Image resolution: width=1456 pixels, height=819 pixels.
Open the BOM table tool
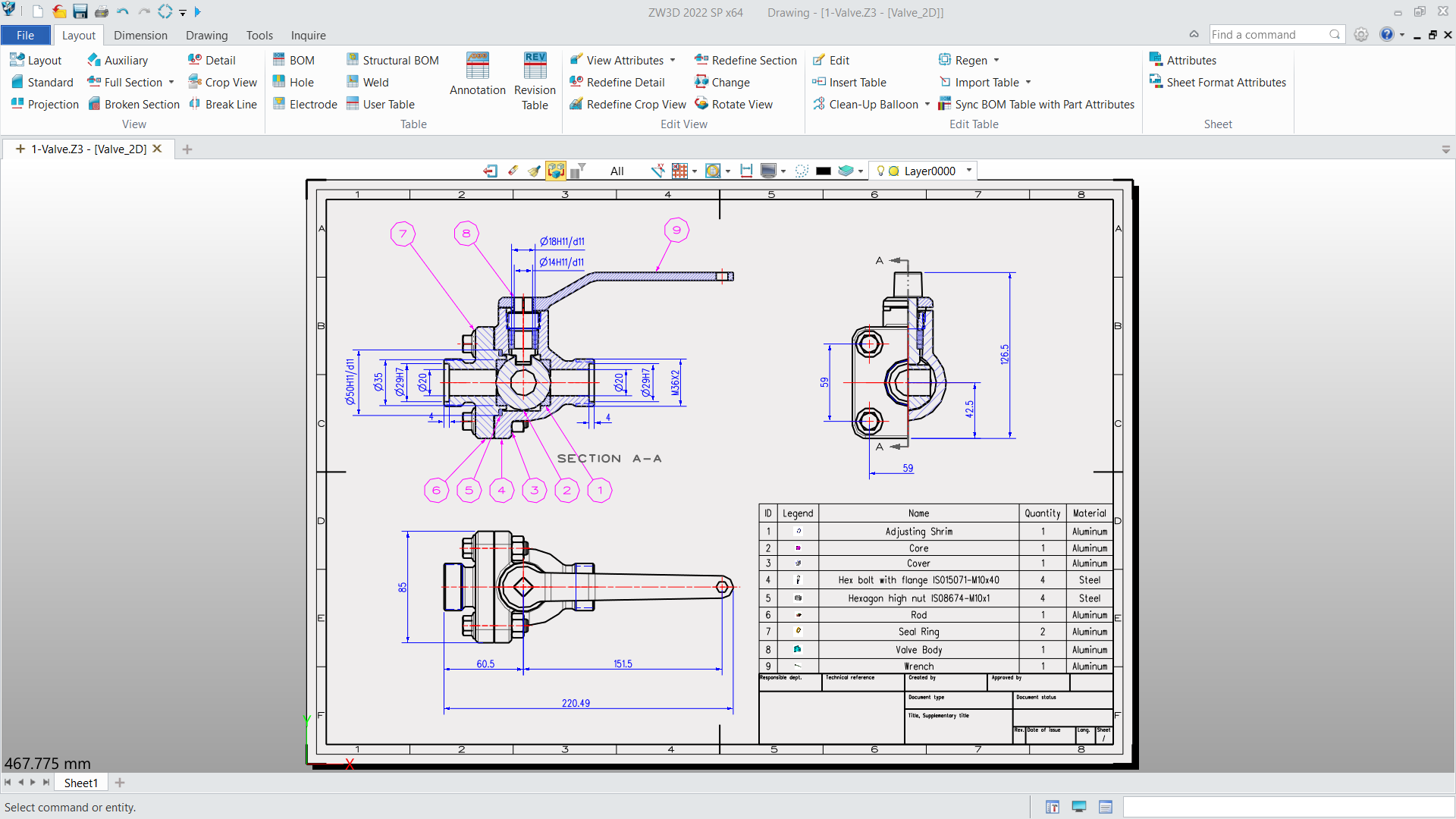tap(294, 60)
